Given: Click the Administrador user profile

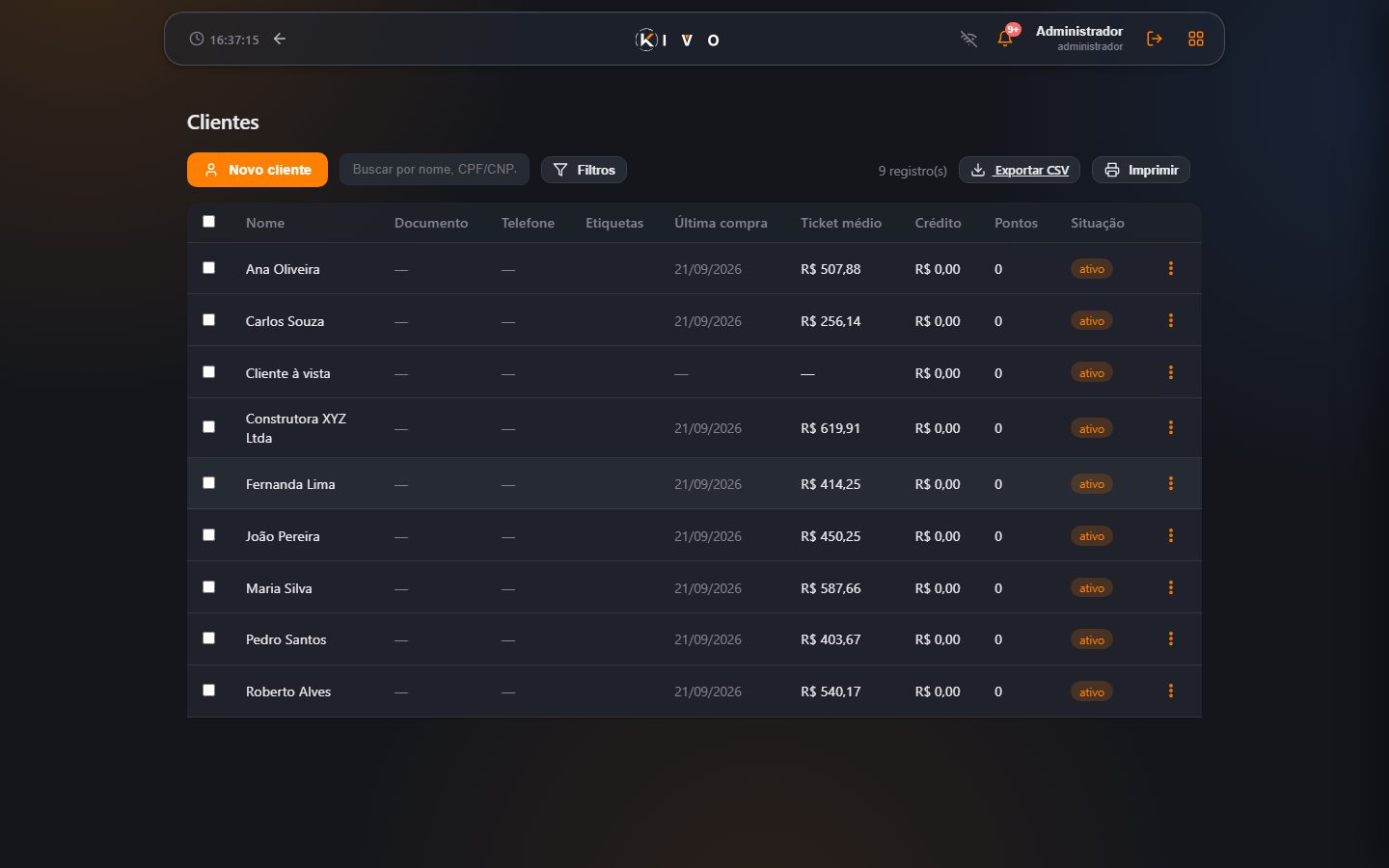Looking at the screenshot, I should 1078,39.
